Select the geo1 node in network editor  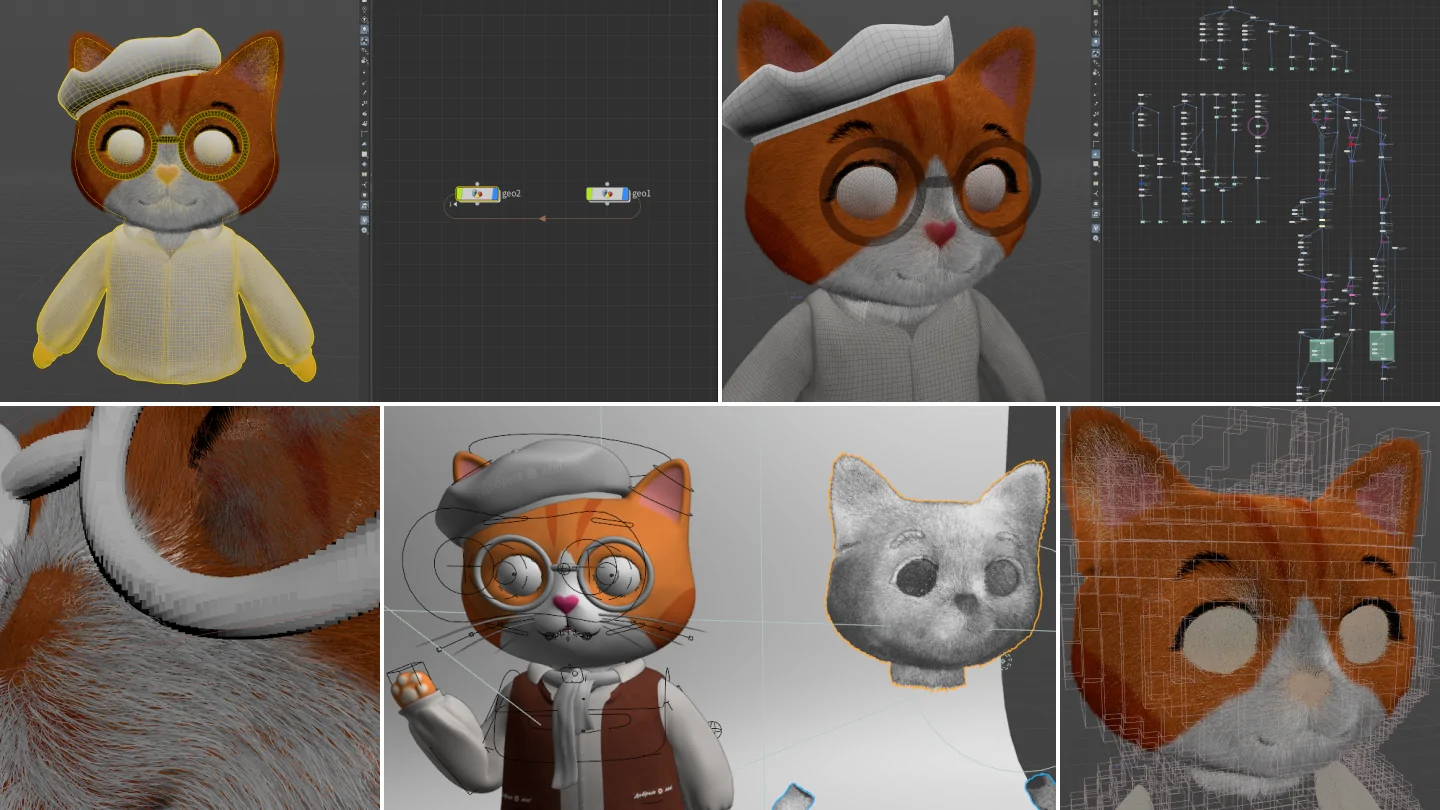[x=608, y=194]
